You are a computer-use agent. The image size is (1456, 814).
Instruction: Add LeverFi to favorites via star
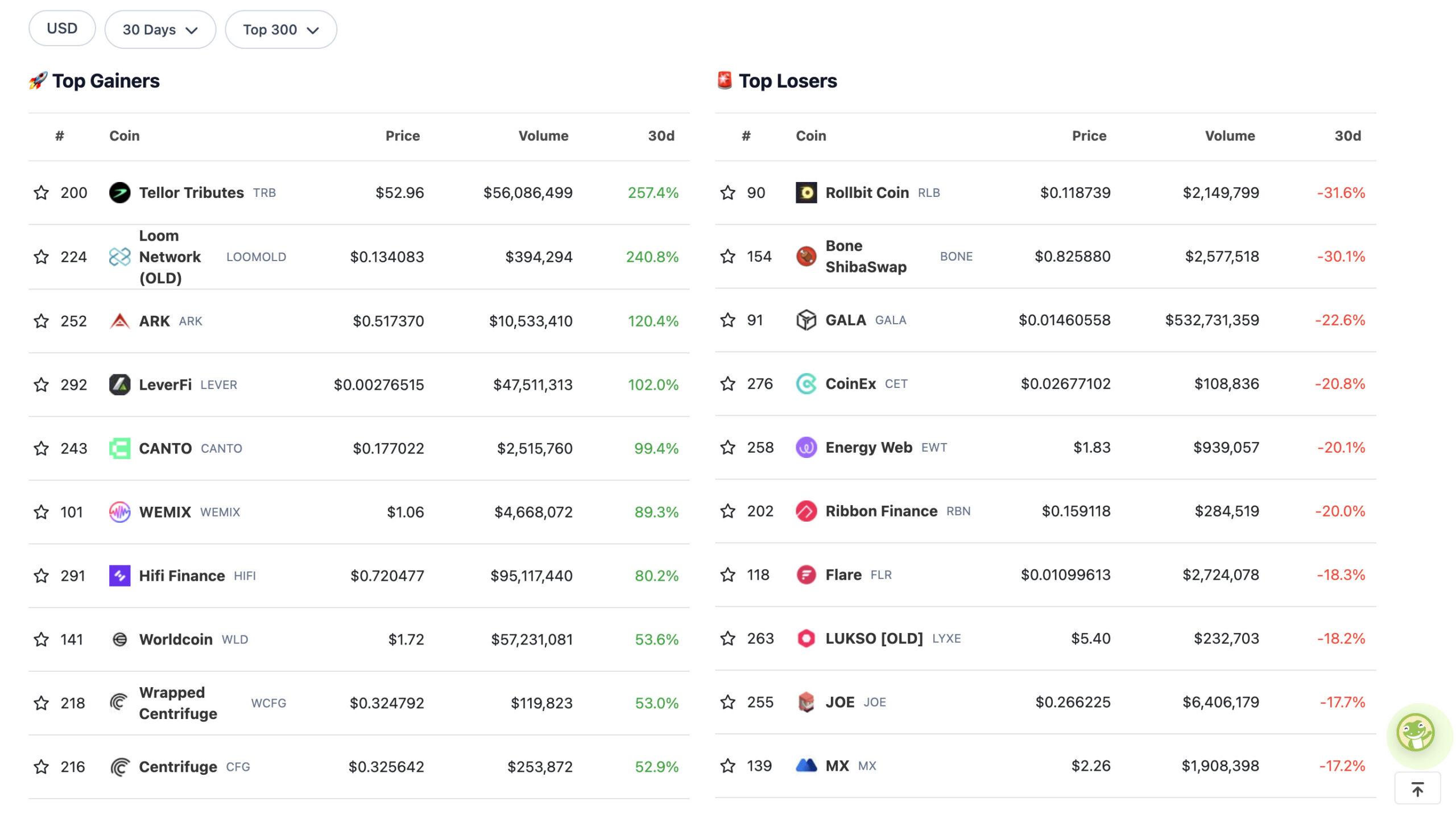point(41,385)
